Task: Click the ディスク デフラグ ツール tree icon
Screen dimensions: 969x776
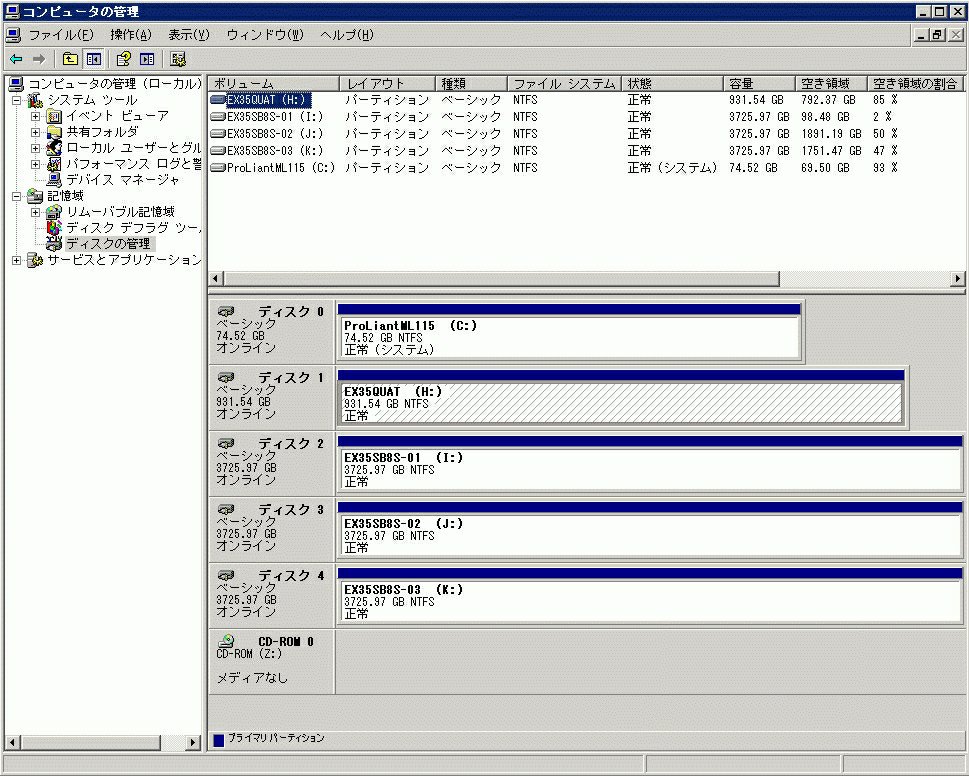Action: pos(54,227)
